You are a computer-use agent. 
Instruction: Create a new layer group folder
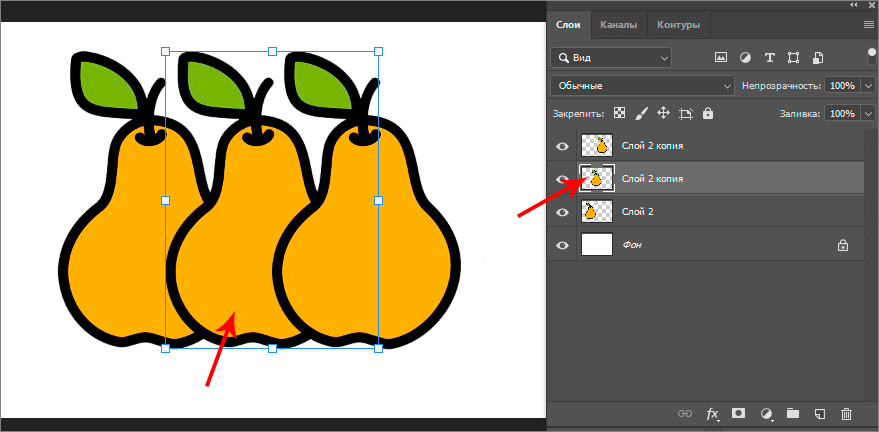[x=792, y=413]
